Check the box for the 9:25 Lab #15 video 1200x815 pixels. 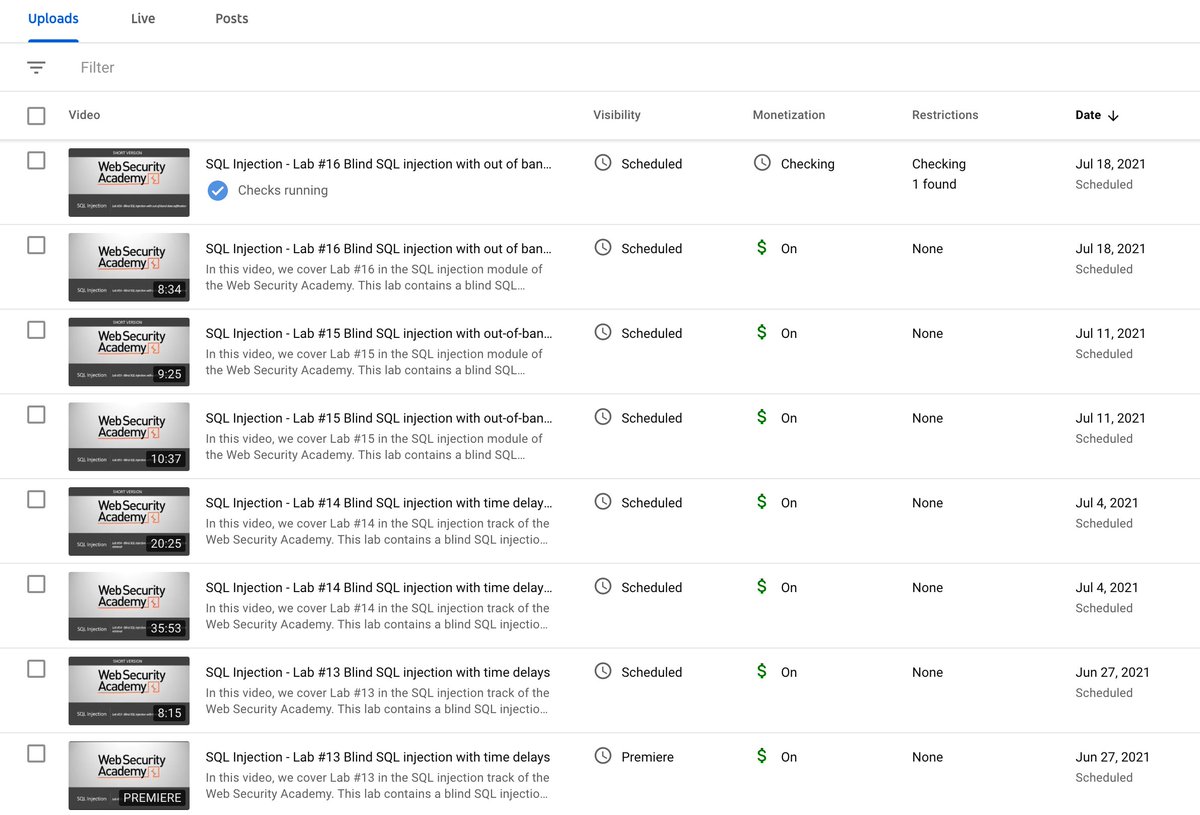(36, 330)
